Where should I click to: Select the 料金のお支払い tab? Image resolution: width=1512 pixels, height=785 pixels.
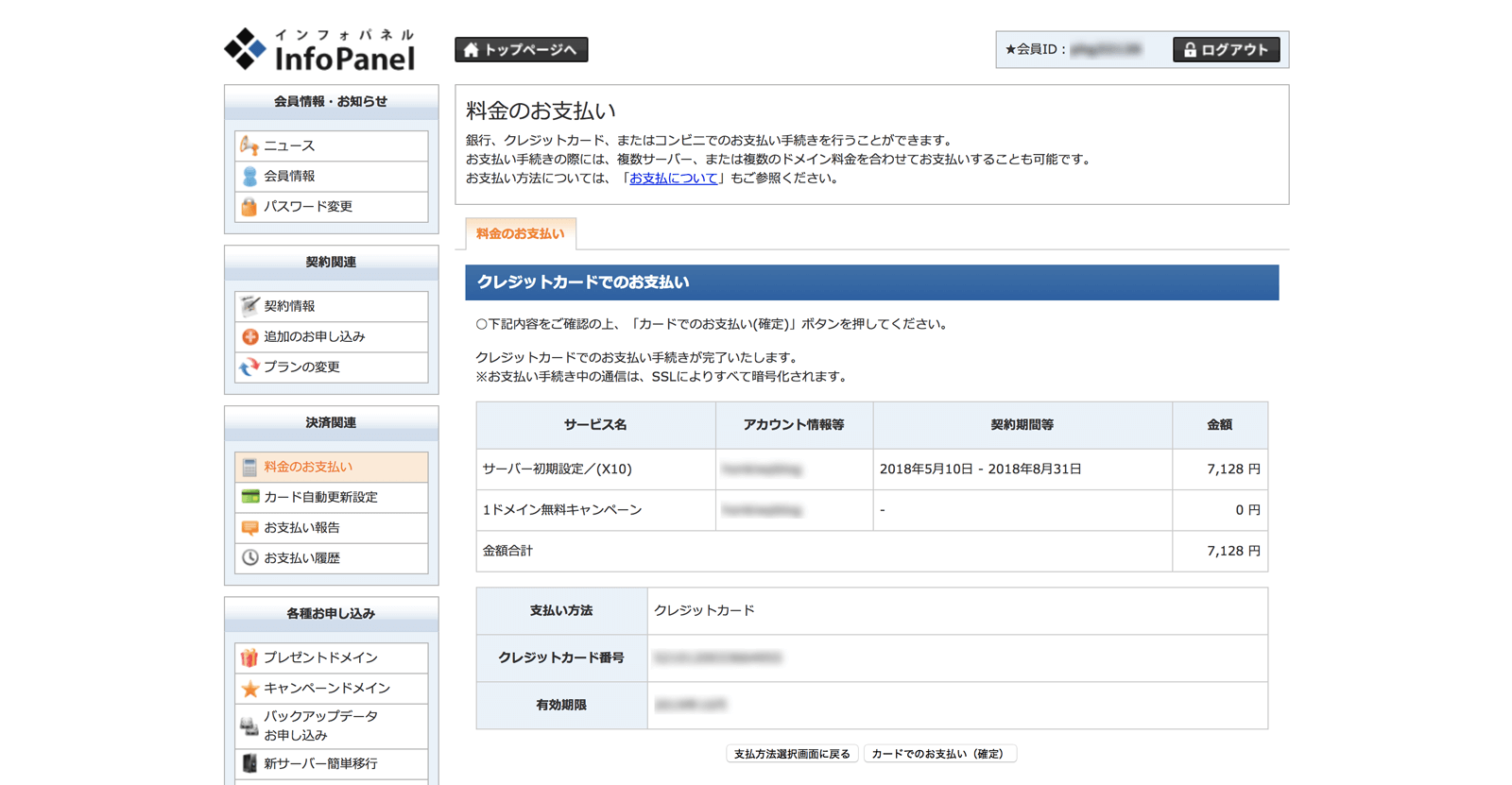(x=521, y=233)
